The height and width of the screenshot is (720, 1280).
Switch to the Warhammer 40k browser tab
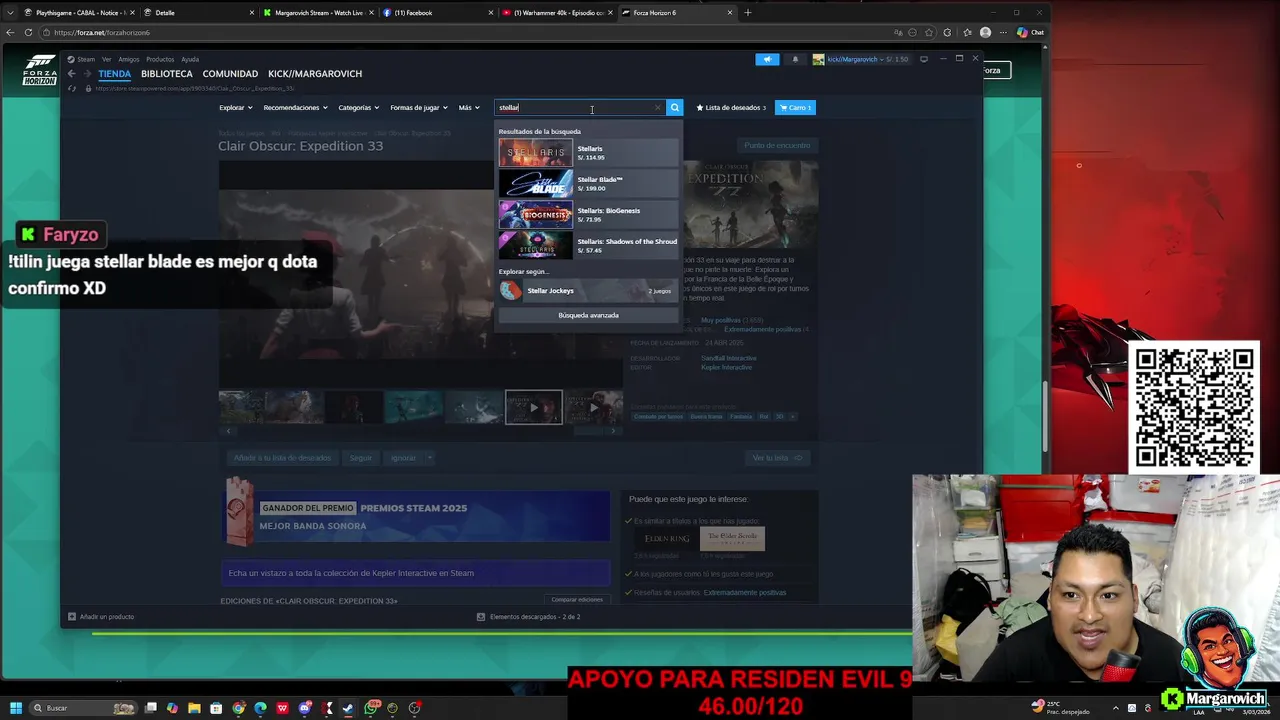click(x=558, y=13)
